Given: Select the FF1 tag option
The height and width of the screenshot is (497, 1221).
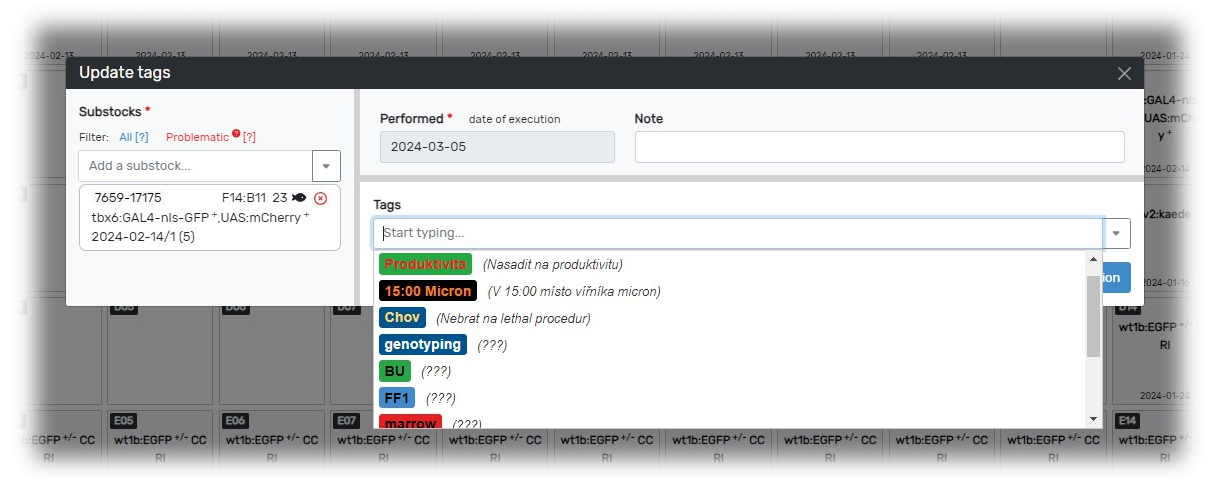Looking at the screenshot, I should click(397, 398).
